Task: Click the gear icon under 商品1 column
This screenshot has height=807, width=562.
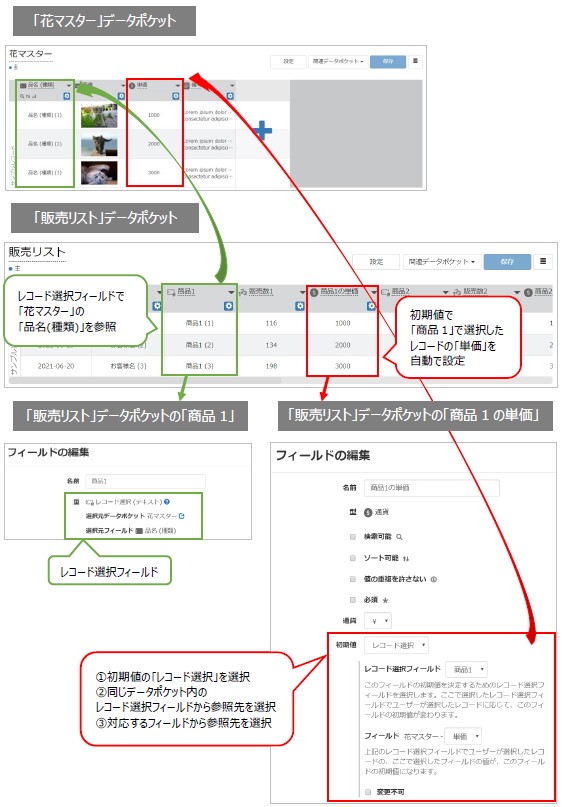Action: coord(229,306)
